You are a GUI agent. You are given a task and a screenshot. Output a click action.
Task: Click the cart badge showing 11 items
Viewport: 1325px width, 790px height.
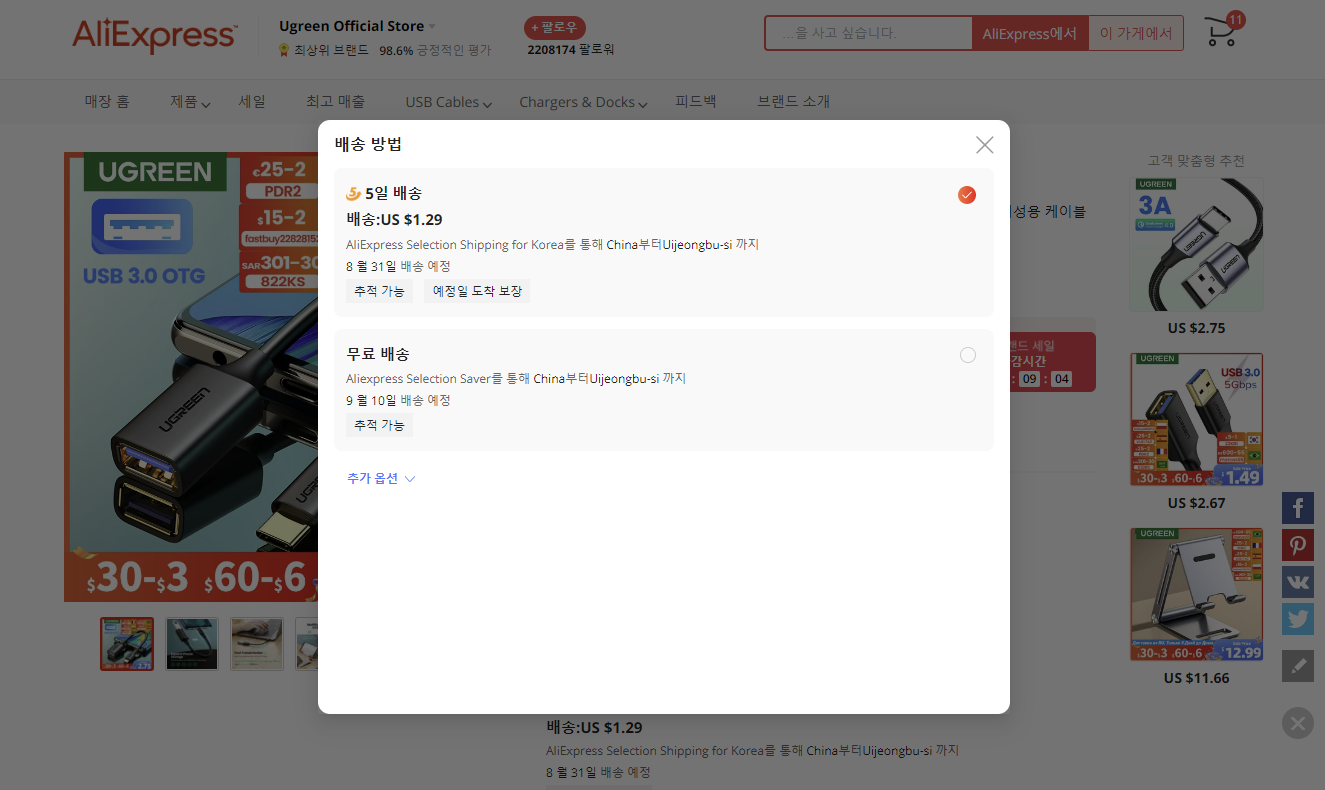click(1235, 20)
